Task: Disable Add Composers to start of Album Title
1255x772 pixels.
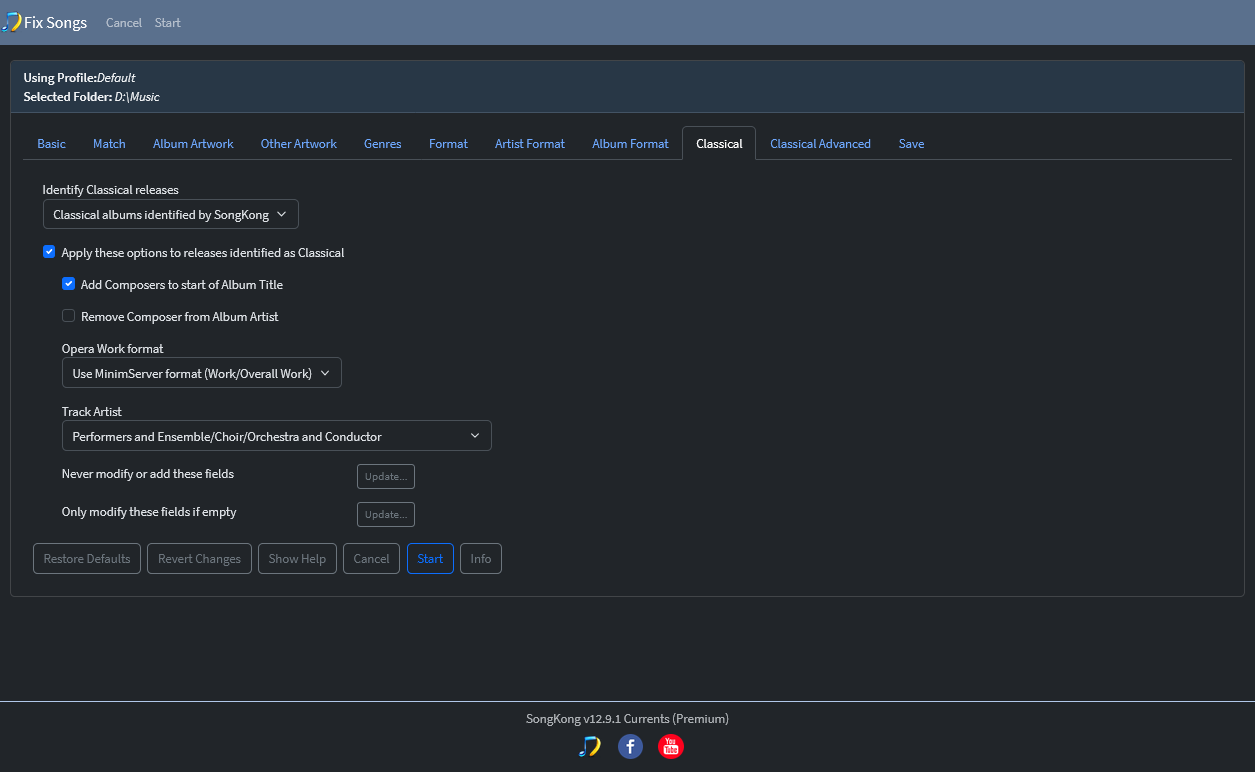Action: coord(69,284)
